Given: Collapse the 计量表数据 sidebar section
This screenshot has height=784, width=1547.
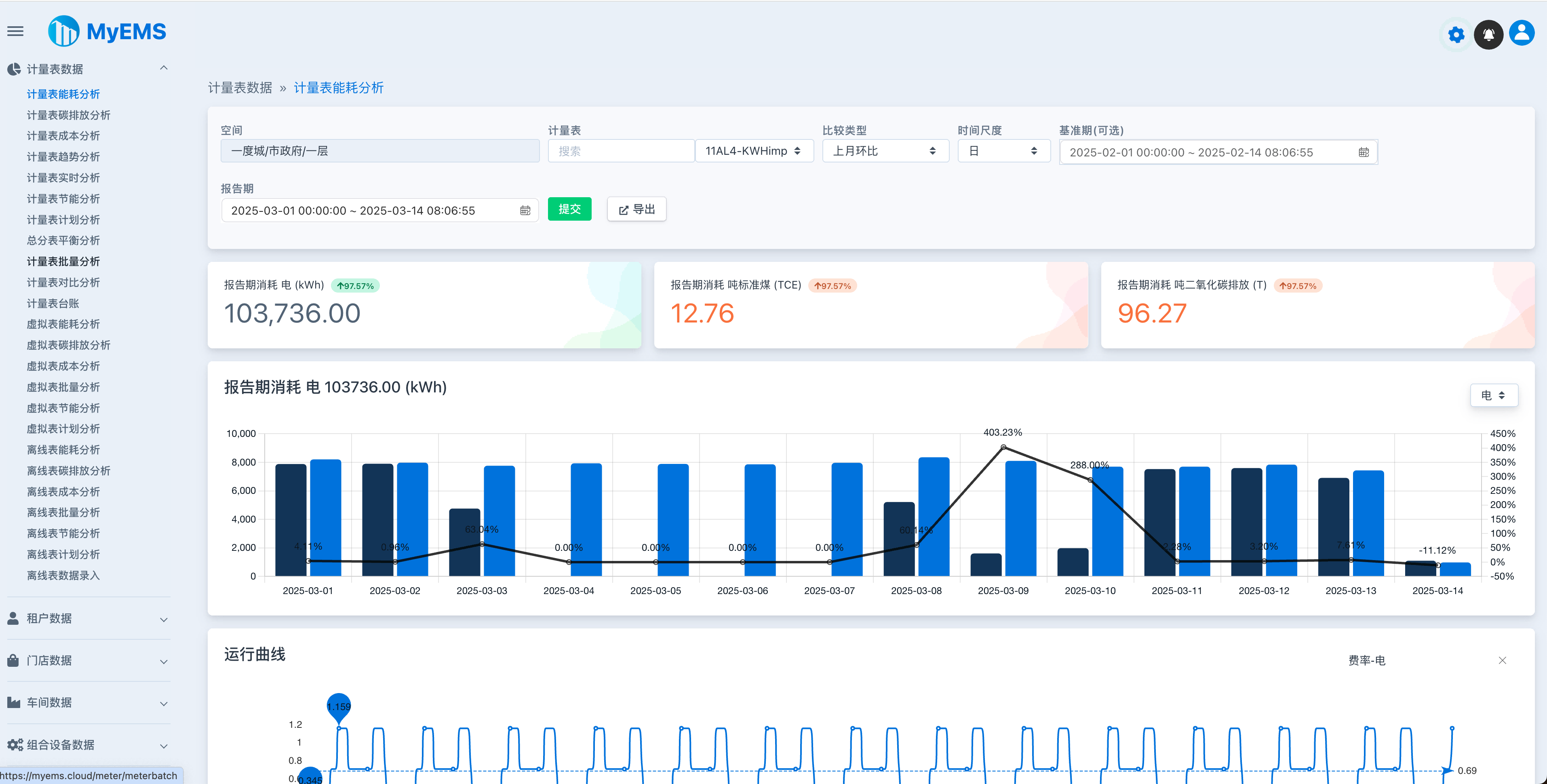Looking at the screenshot, I should point(163,68).
